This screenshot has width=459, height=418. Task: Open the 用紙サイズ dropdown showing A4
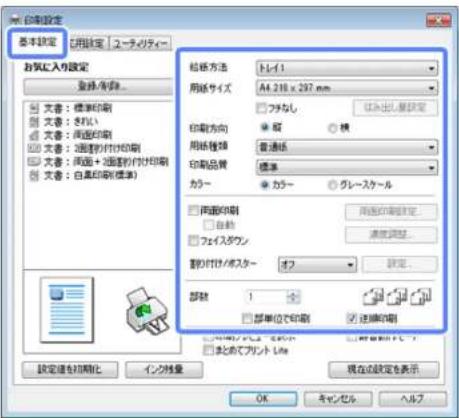tap(347, 88)
